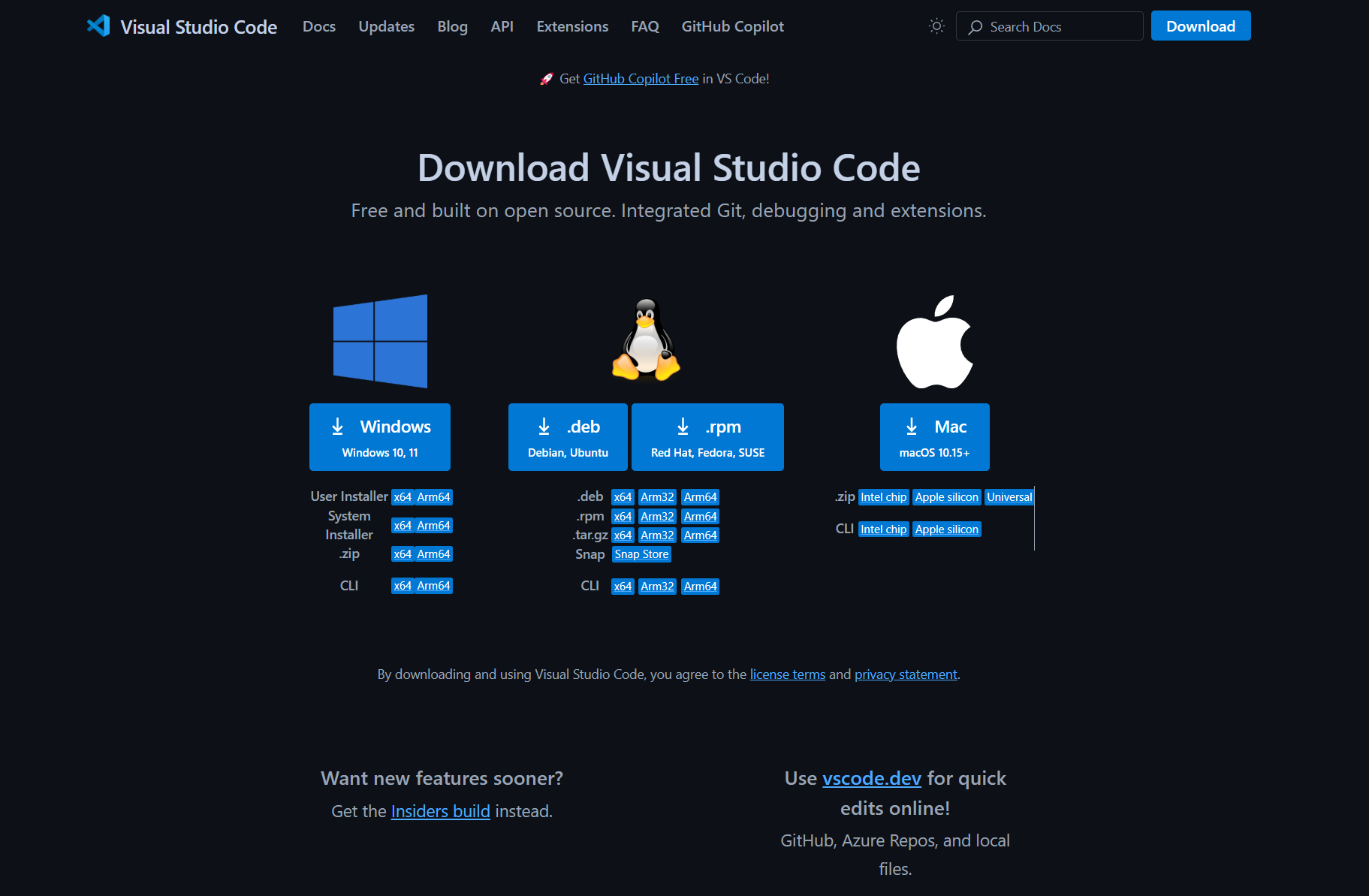Select Windows .zip x64 download
This screenshot has width=1369, height=896.
pyautogui.click(x=403, y=554)
